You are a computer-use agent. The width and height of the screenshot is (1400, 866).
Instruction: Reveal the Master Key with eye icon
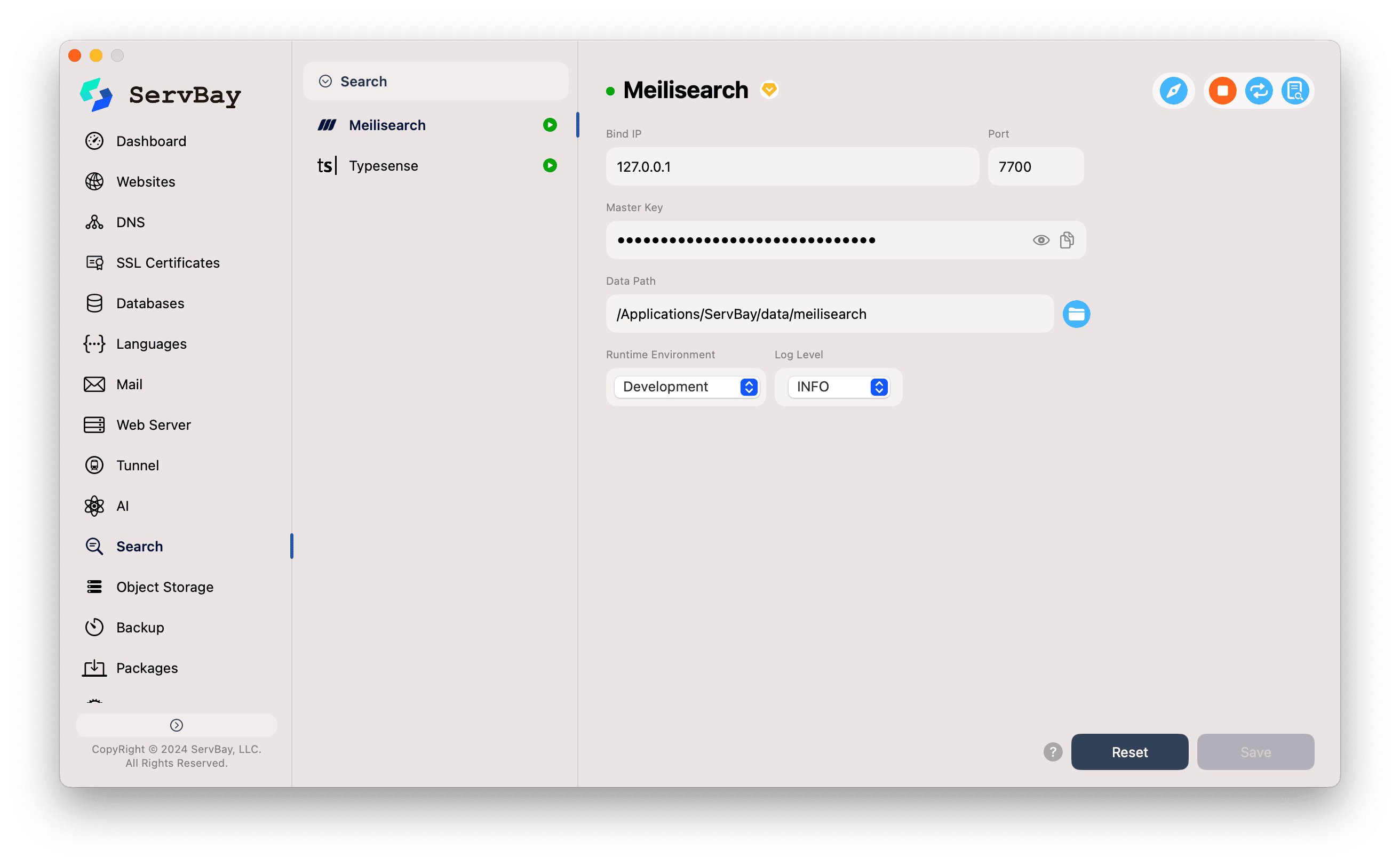point(1041,240)
